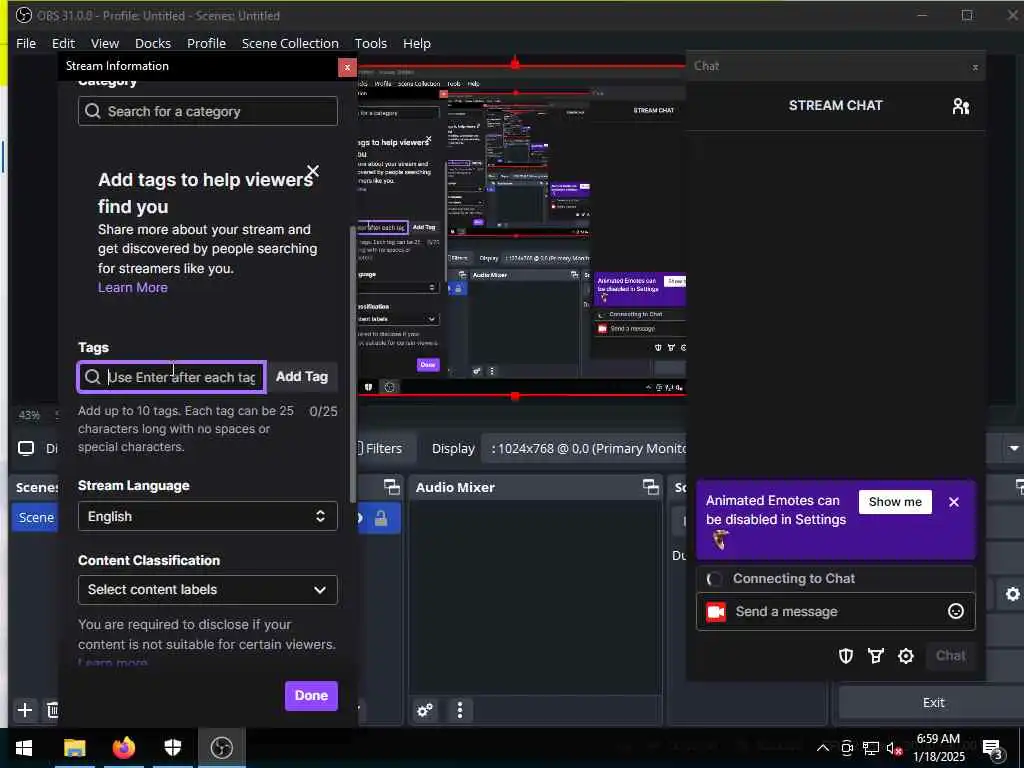The image size is (1024, 768).
Task: Click the network tray icon
Action: point(870,748)
